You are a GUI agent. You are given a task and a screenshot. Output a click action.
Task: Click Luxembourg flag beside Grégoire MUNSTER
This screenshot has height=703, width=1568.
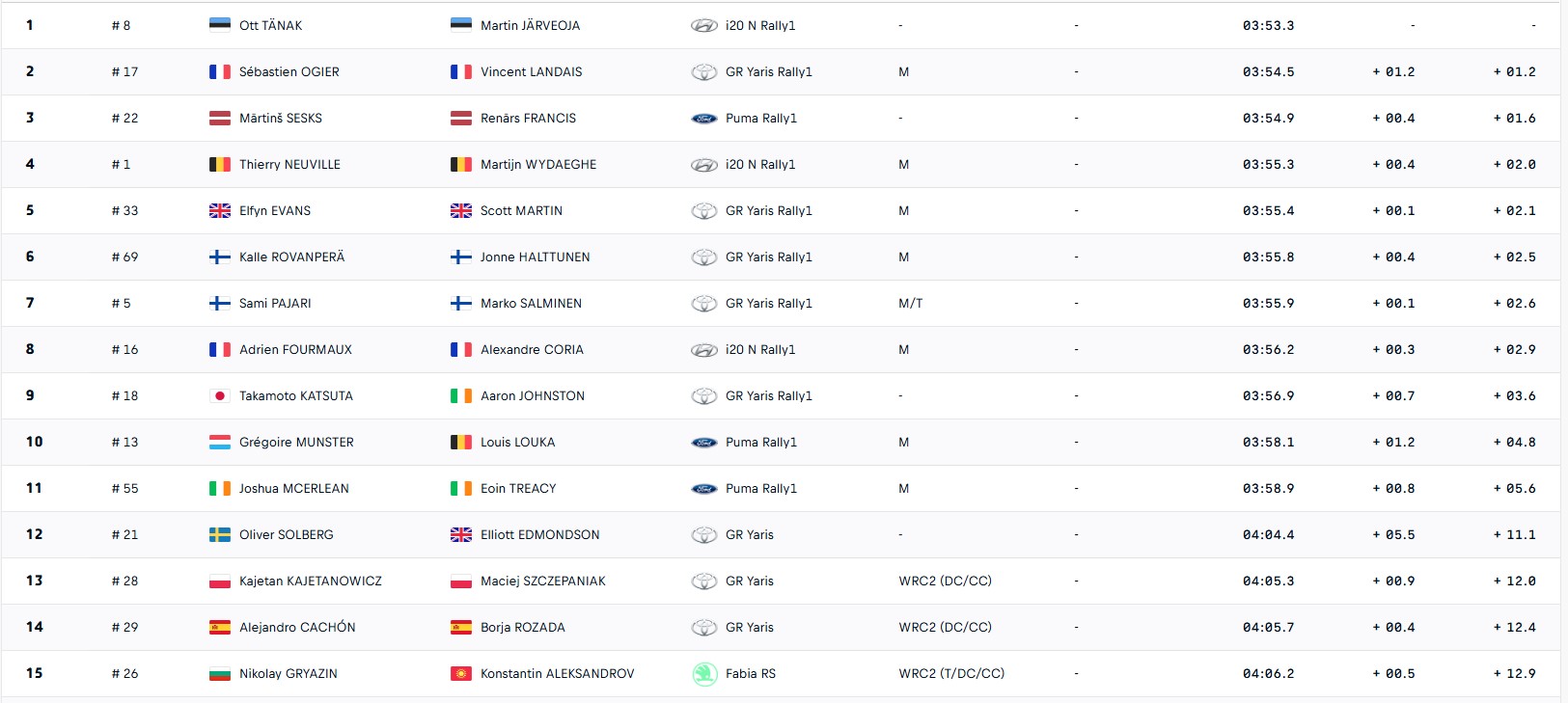point(220,443)
